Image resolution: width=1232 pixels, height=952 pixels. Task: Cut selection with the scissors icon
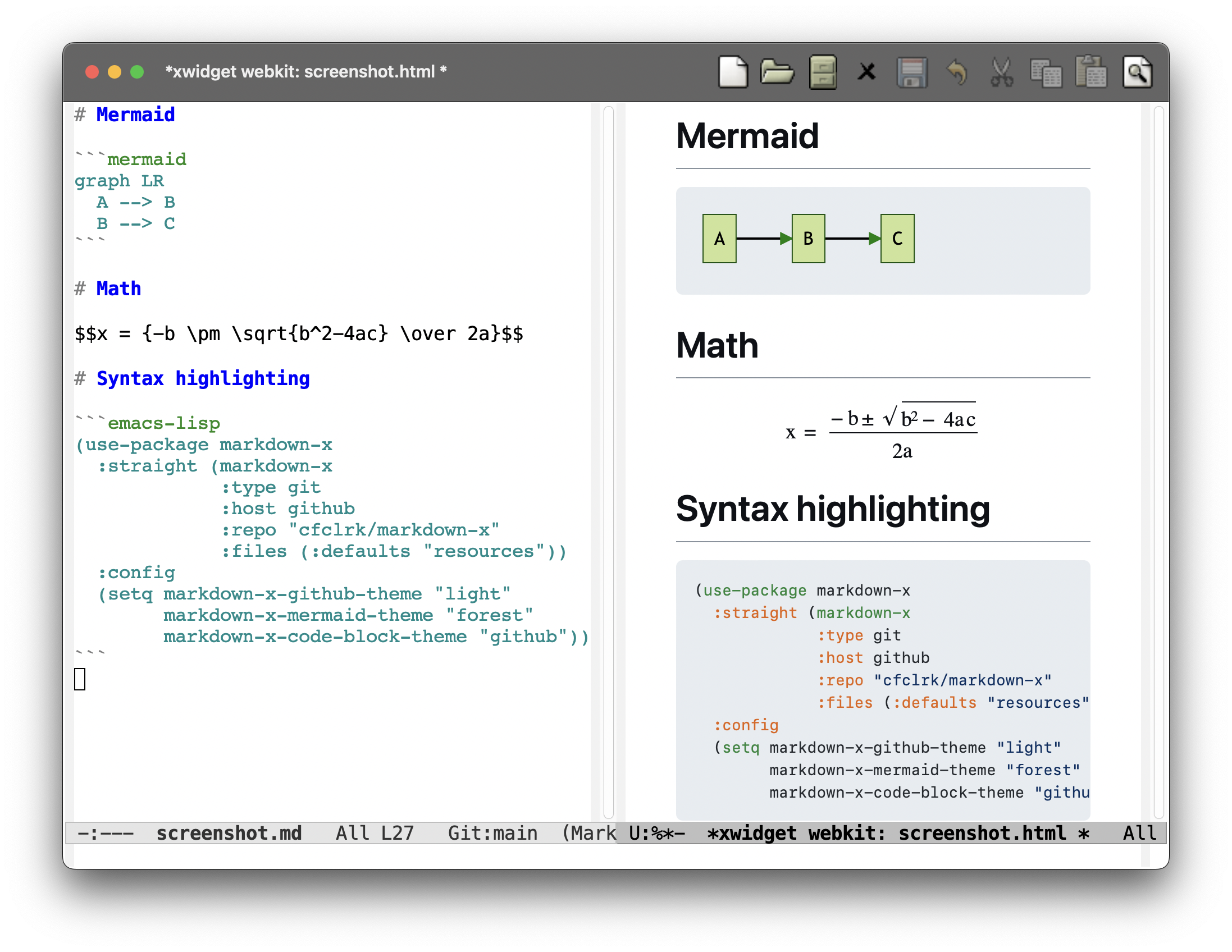(x=1001, y=72)
